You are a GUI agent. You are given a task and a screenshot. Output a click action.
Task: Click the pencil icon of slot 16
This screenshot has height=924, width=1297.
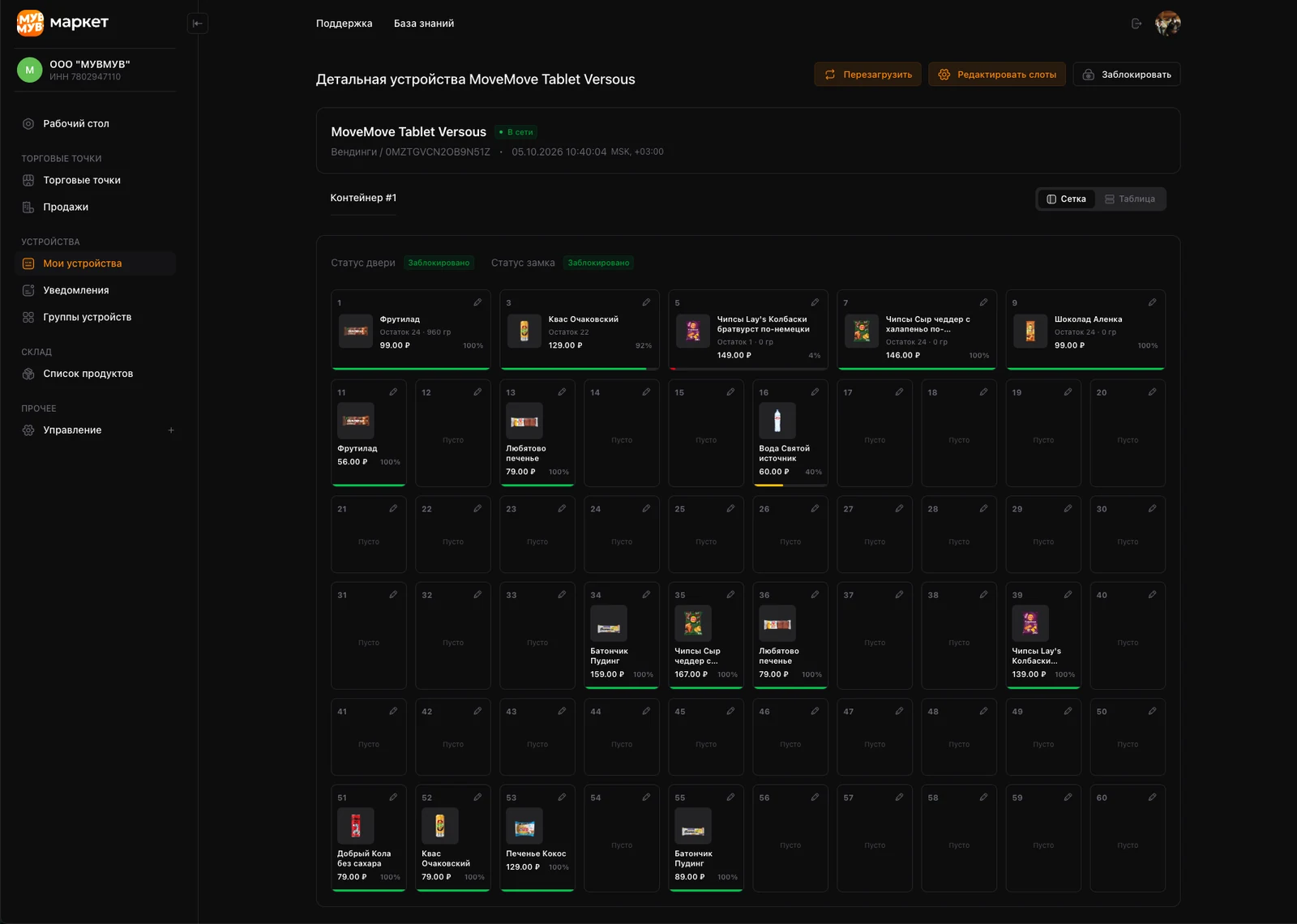[815, 392]
